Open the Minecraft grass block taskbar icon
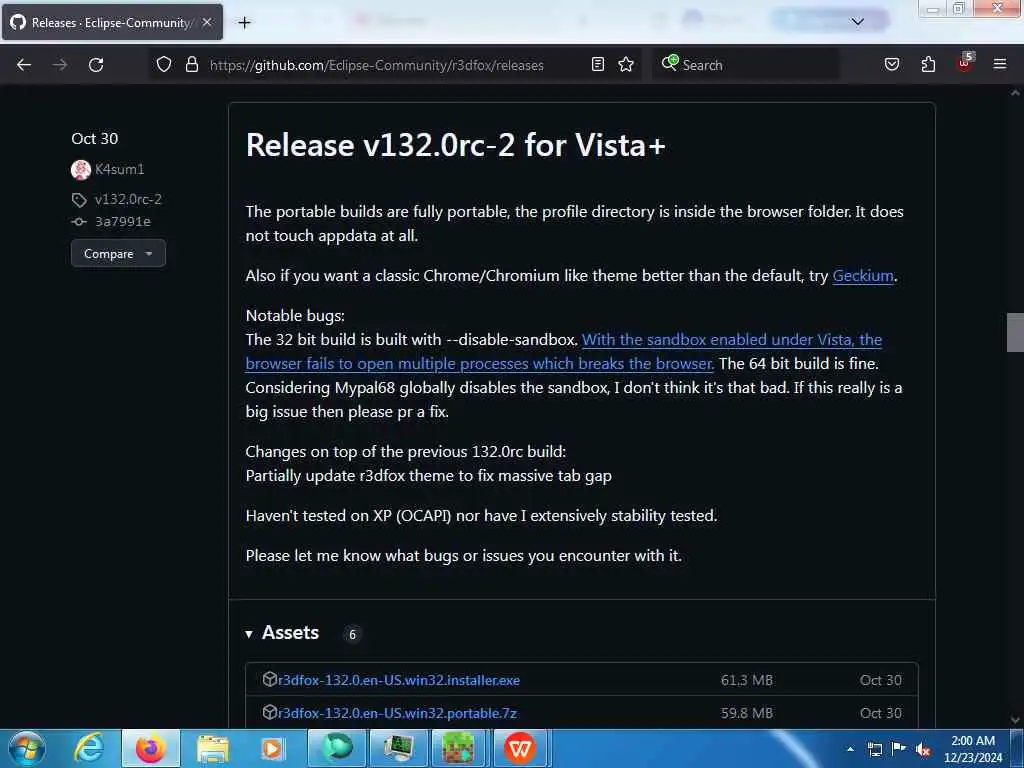1024x768 pixels. click(x=458, y=748)
